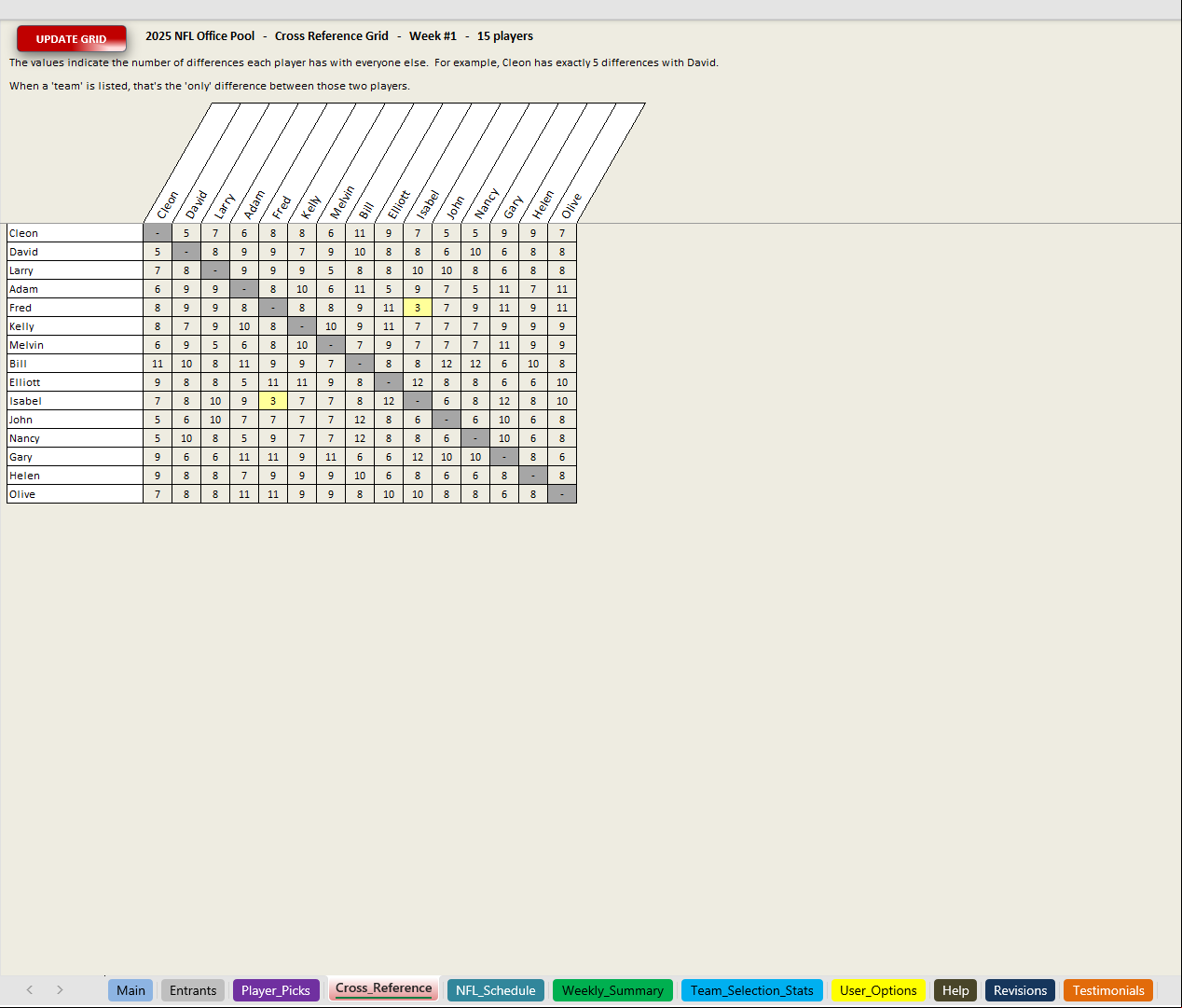Select the Elliott row label
This screenshot has height=1008, width=1182.
pos(75,382)
